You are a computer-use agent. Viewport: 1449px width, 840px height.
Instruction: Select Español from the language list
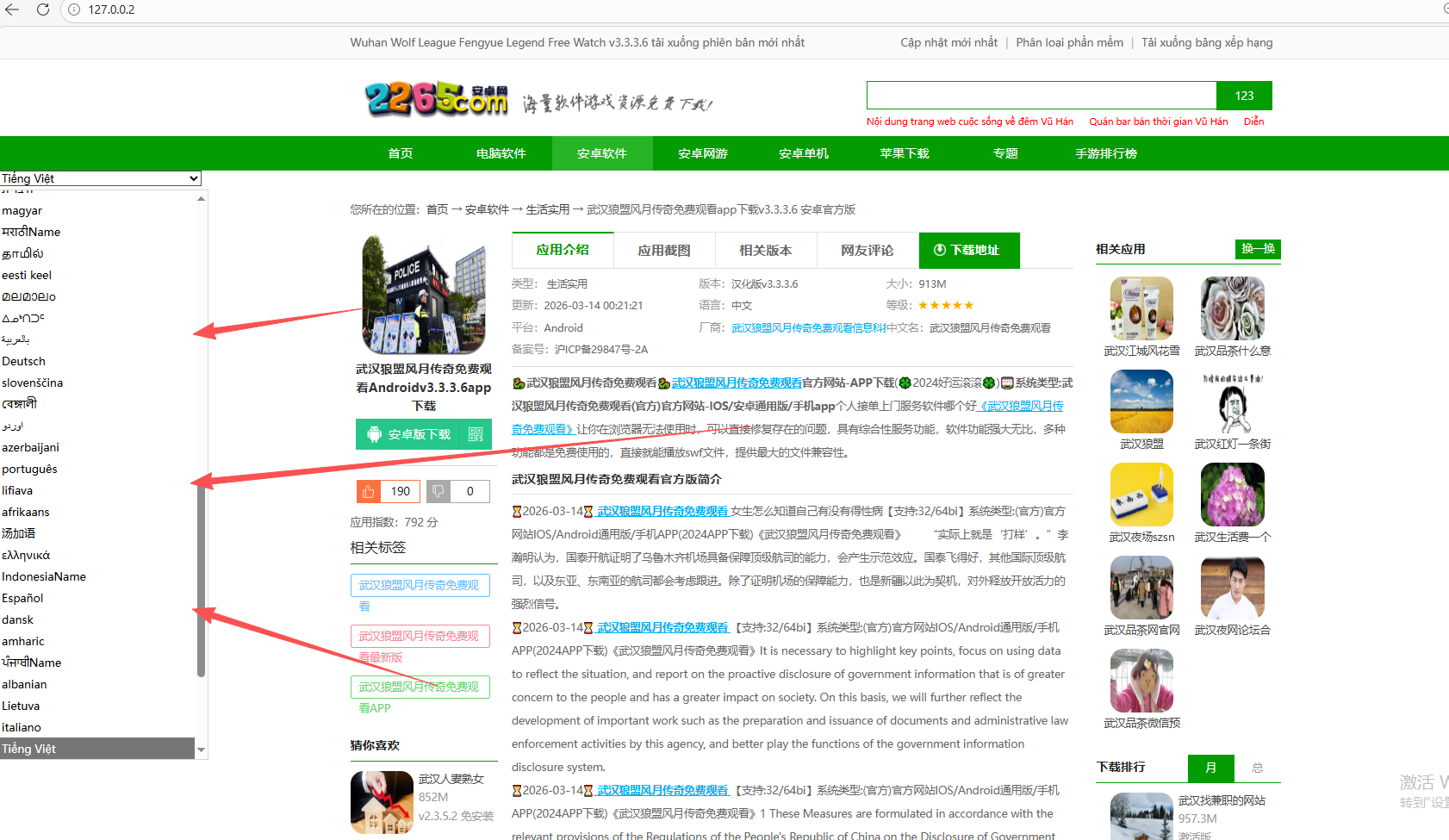click(23, 598)
